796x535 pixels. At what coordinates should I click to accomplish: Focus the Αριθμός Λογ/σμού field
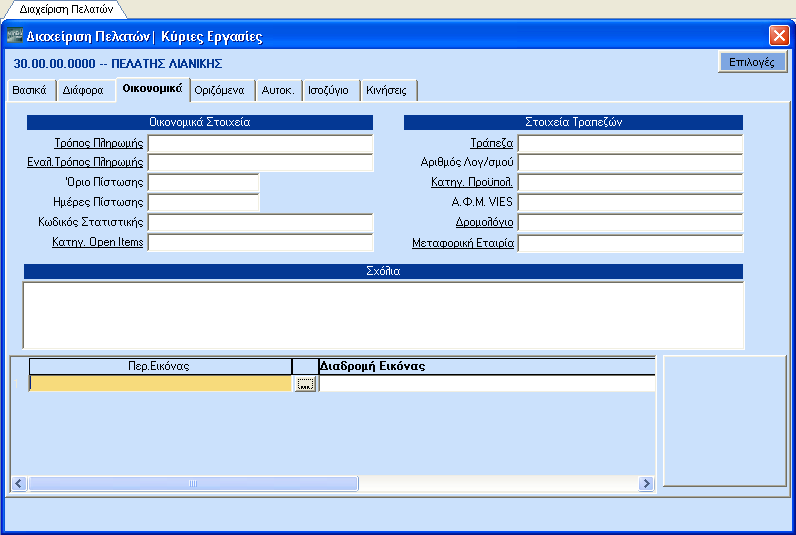click(x=630, y=163)
